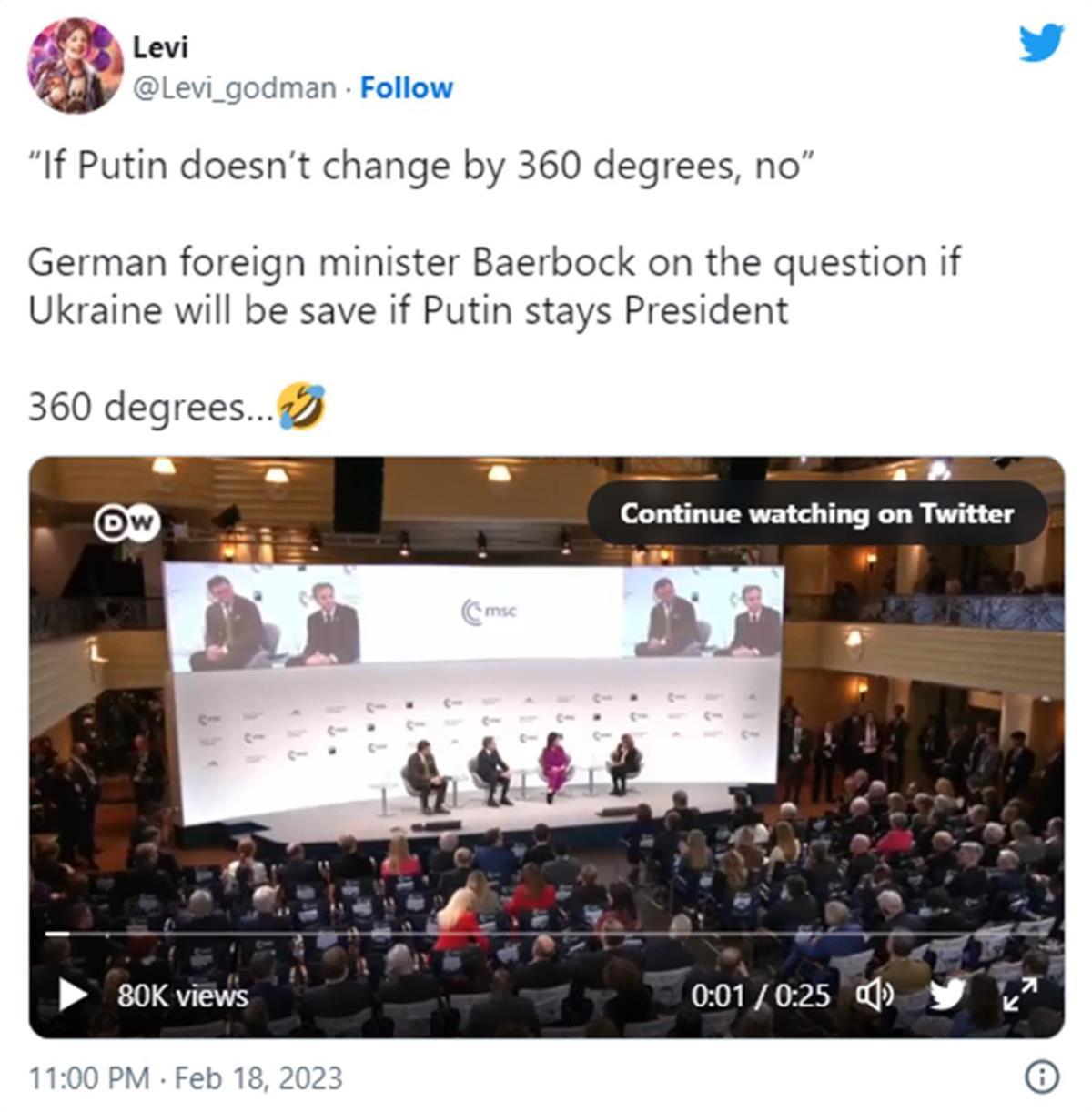Select Continue watching on Twitter
Viewport: 1092px width, 1112px height.
coord(817,514)
